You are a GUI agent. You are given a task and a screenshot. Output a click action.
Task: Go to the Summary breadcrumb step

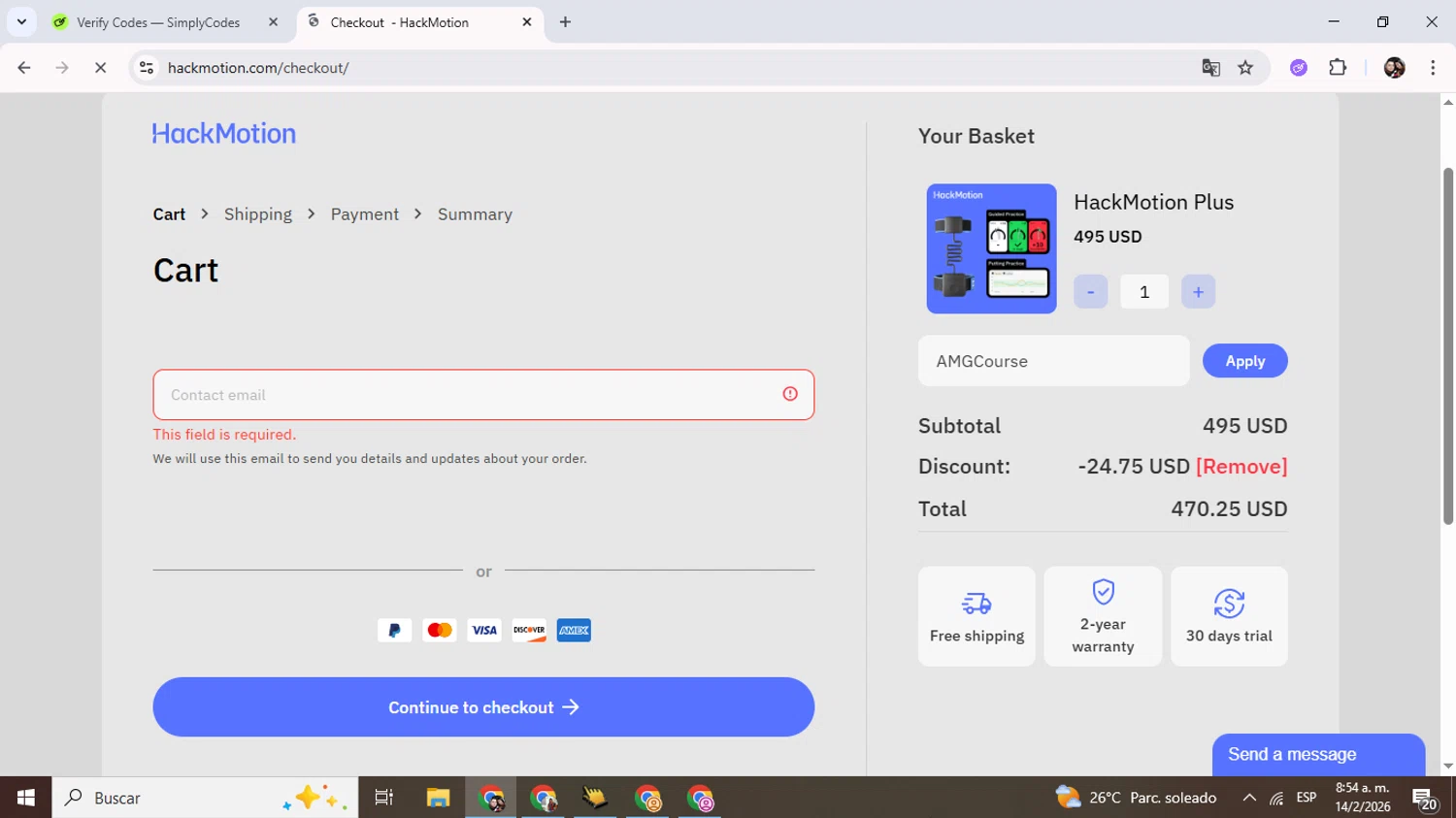(475, 214)
